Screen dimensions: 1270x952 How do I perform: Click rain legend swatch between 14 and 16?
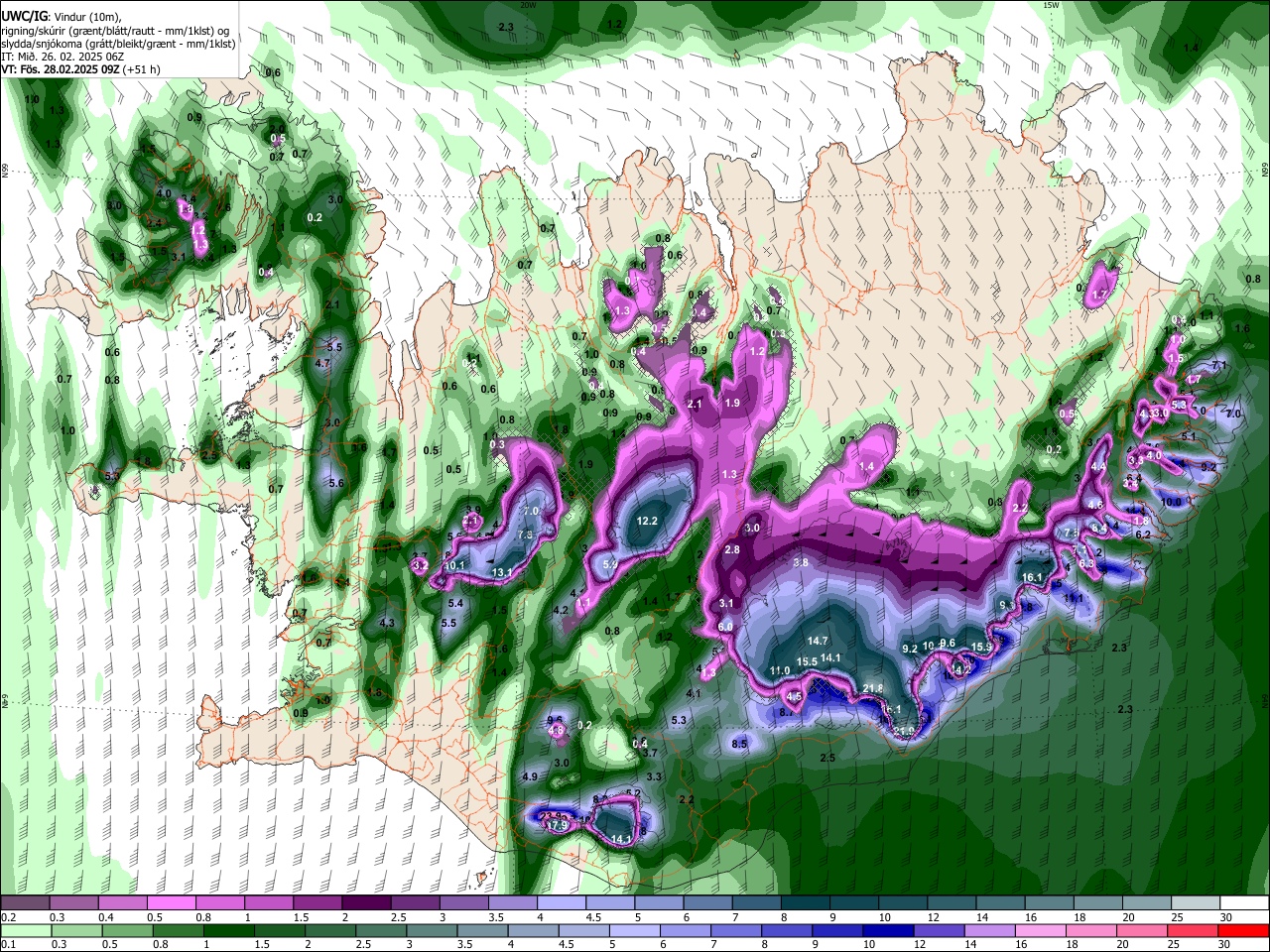991,930
